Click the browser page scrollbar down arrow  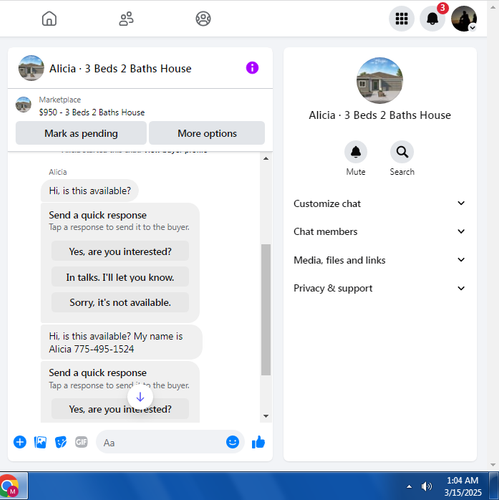[x=493, y=464]
